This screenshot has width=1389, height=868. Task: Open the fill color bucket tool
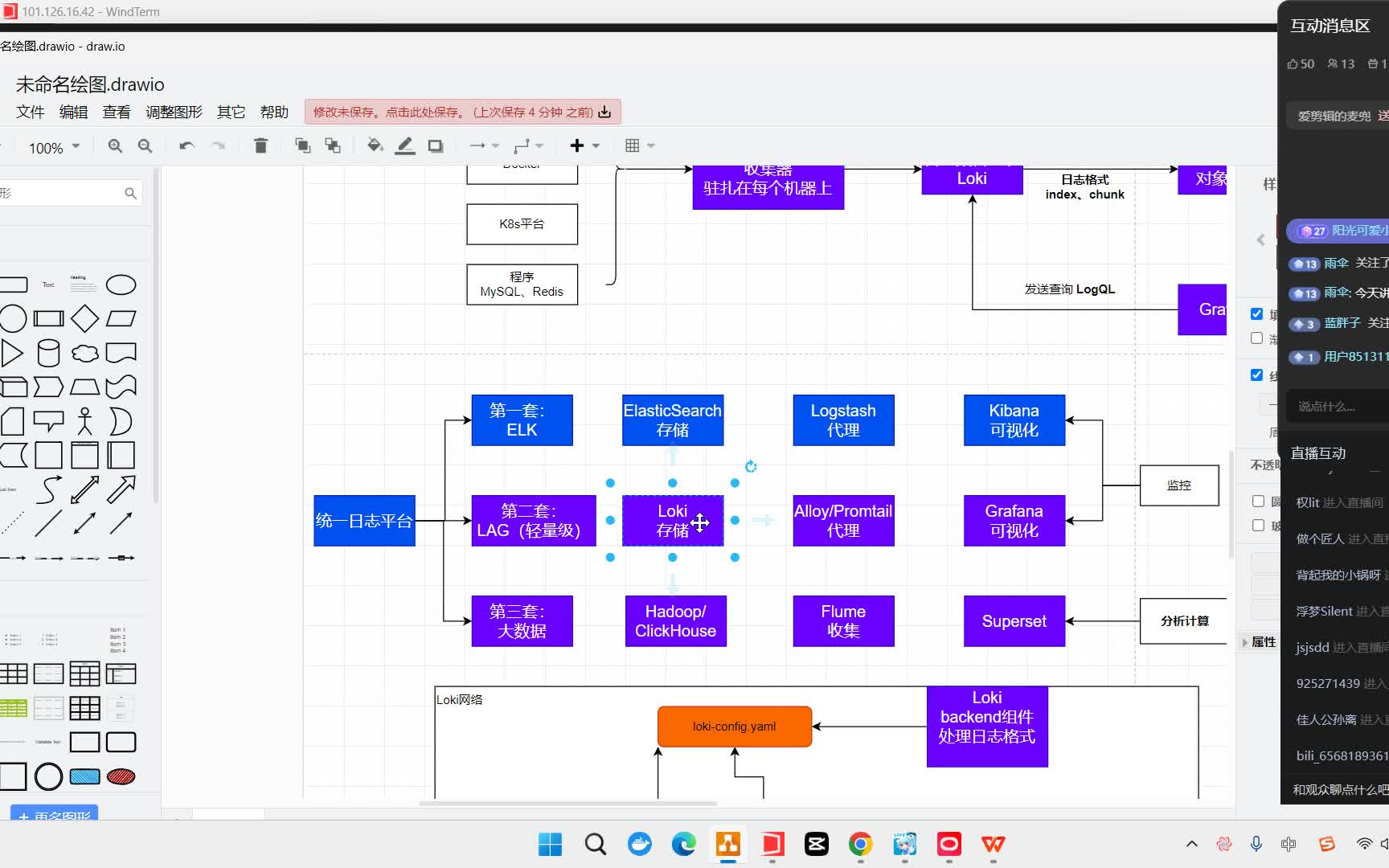click(x=375, y=145)
